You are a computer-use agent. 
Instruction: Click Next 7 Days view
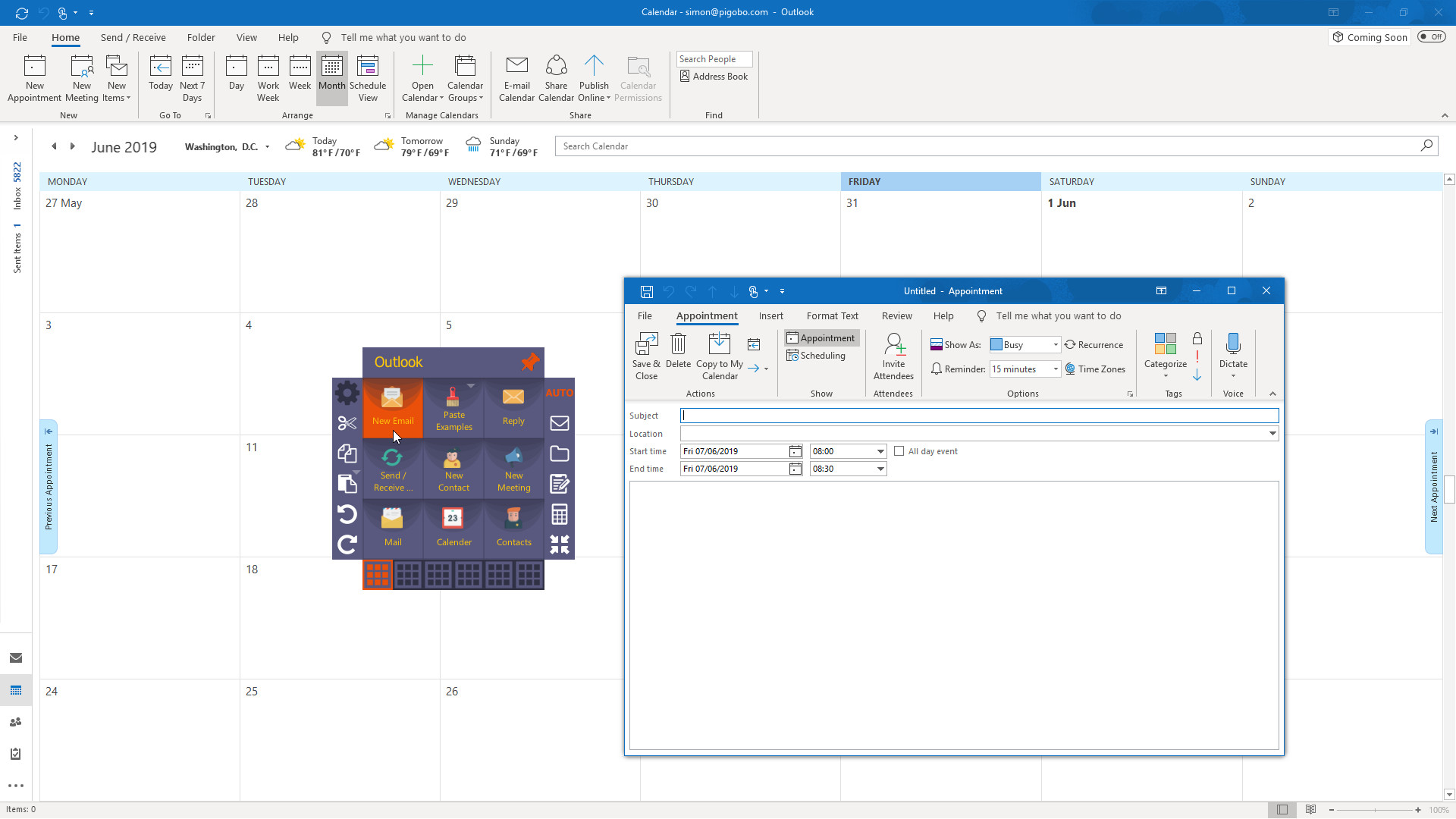tap(192, 78)
